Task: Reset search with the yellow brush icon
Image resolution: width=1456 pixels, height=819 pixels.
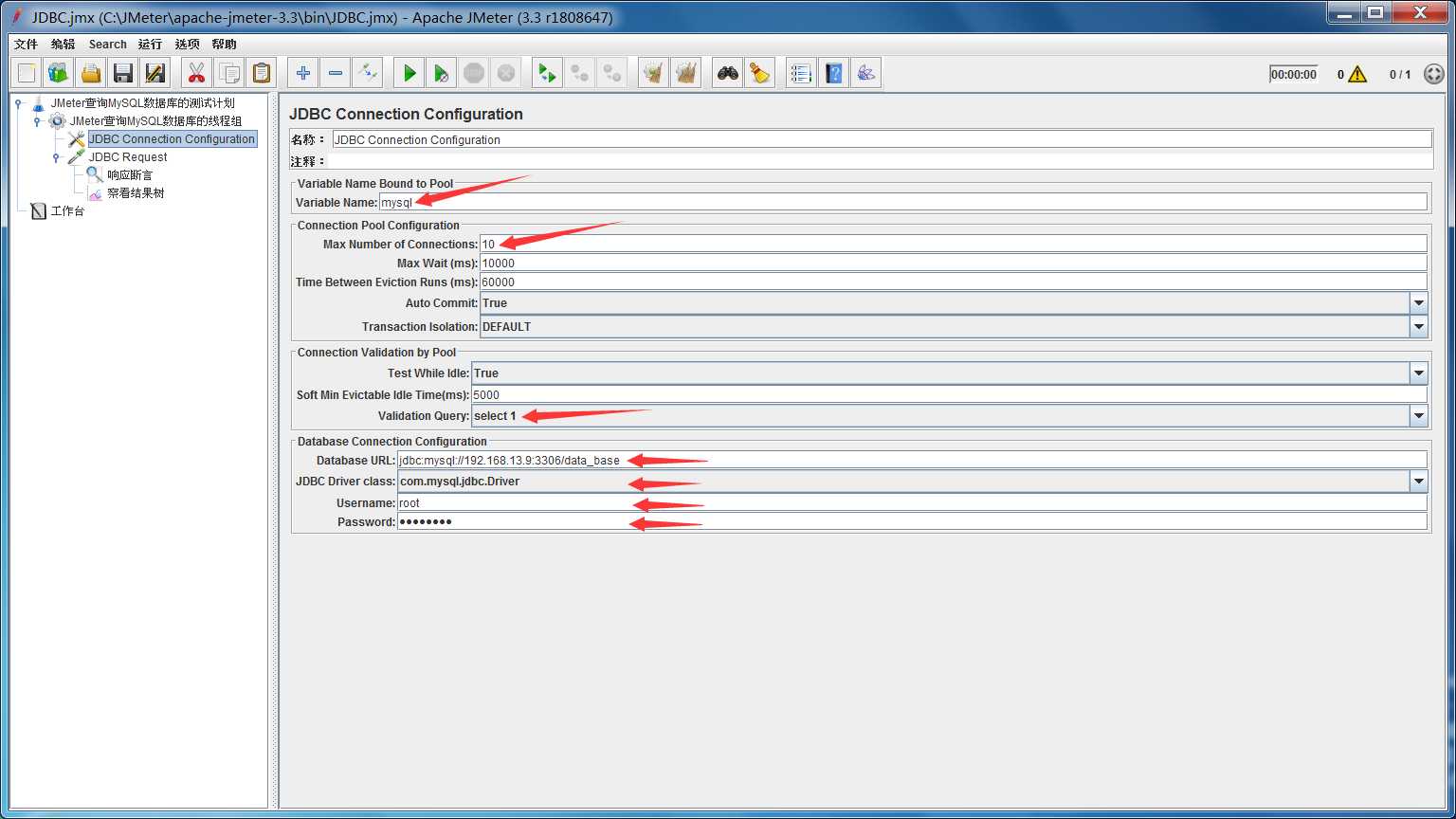Action: pyautogui.click(x=760, y=73)
